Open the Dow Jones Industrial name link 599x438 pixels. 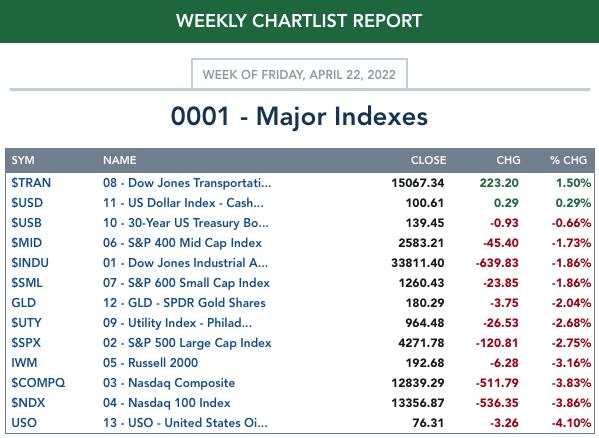185,263
